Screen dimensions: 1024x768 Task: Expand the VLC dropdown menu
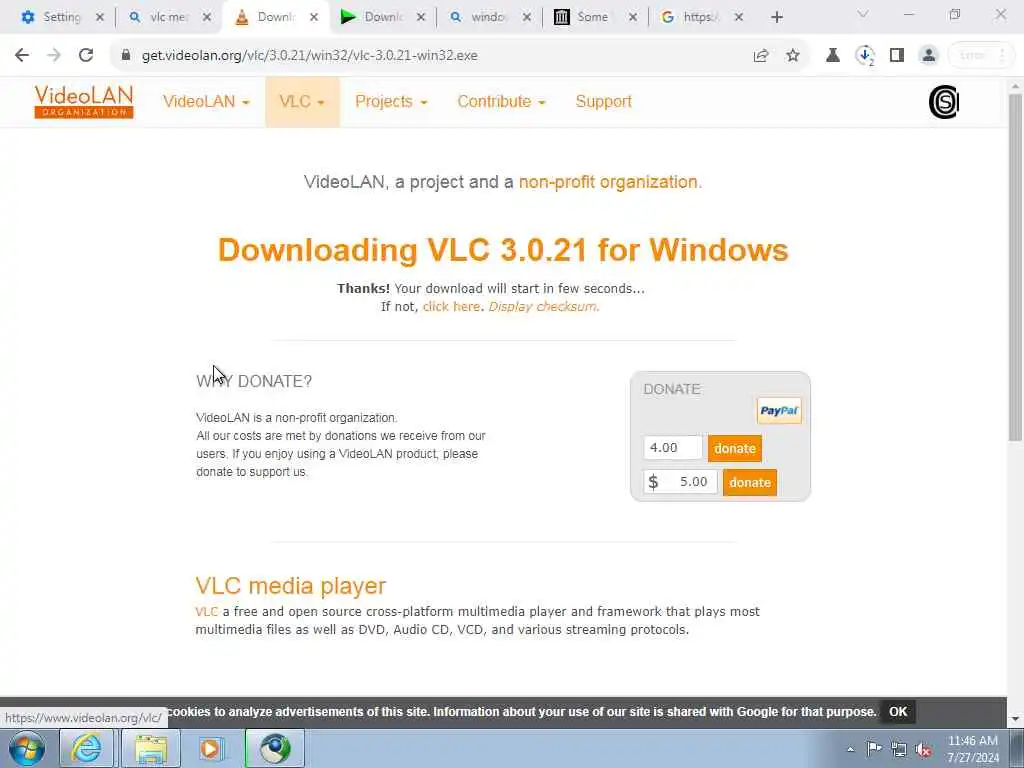click(x=302, y=102)
